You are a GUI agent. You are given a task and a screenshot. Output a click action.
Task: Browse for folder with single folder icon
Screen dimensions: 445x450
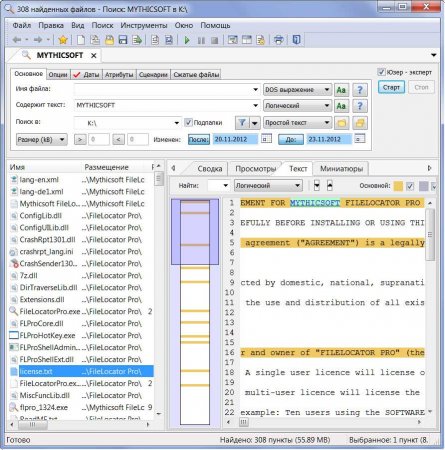pyautogui.click(x=341, y=123)
